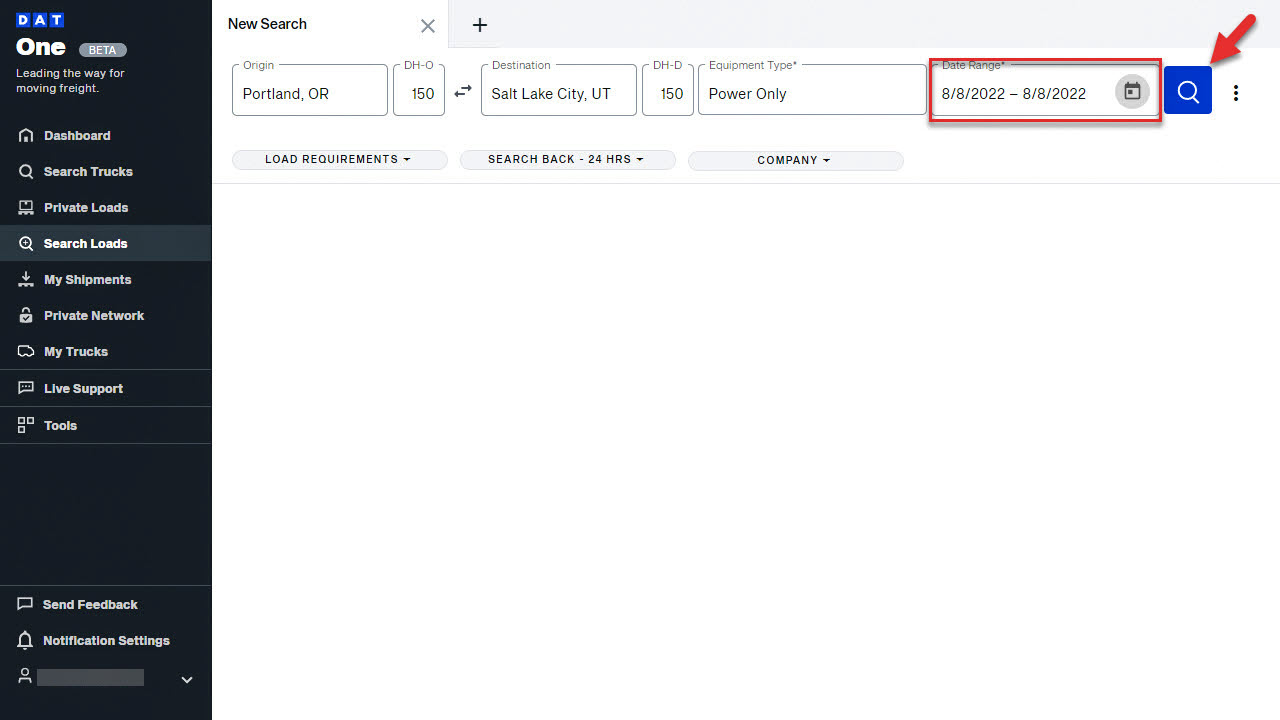Open Private Loads page
1280x720 pixels.
[x=86, y=208]
